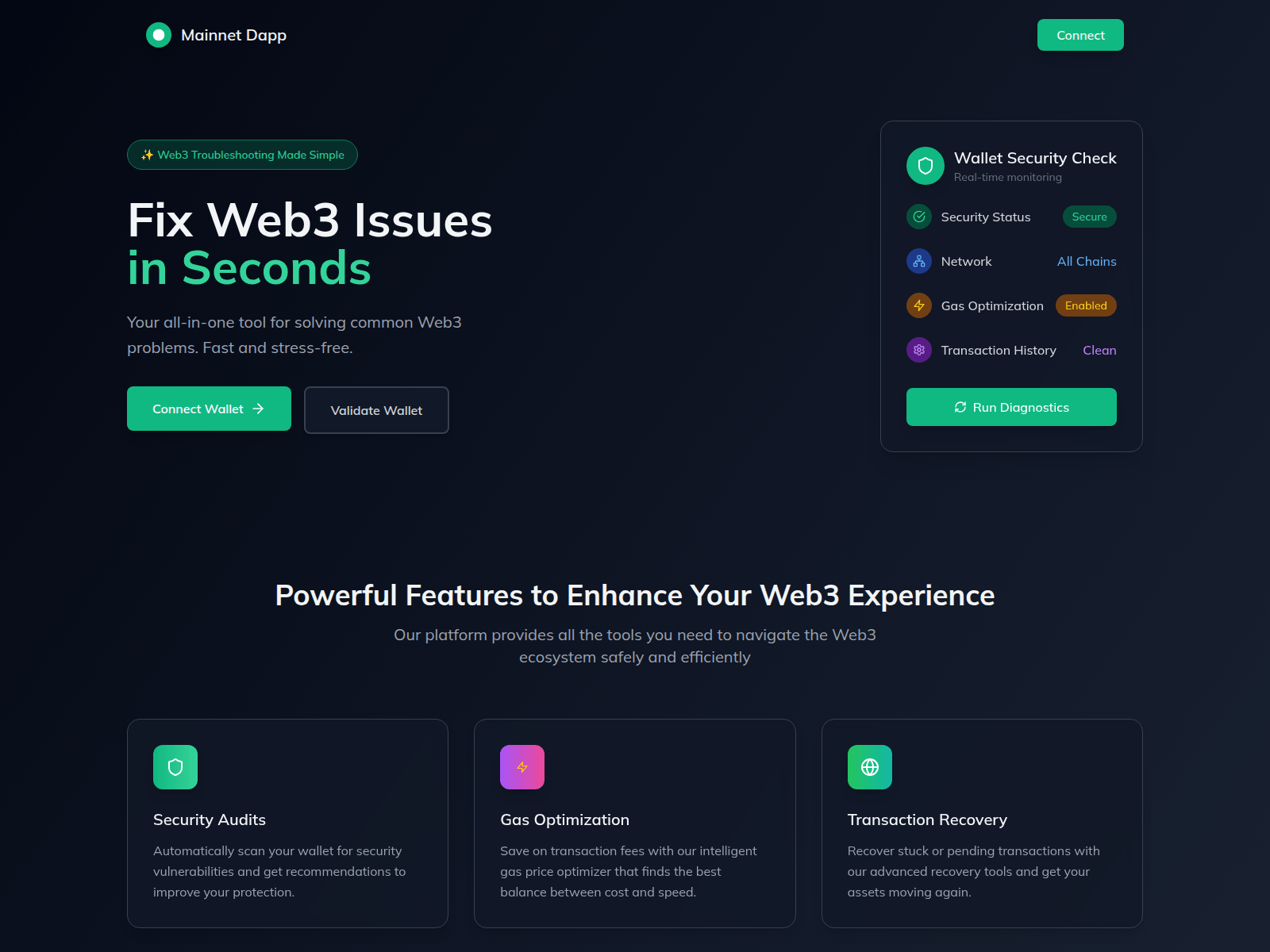This screenshot has height=952, width=1270.
Task: Click the Security Status checkmark icon
Action: 919,217
